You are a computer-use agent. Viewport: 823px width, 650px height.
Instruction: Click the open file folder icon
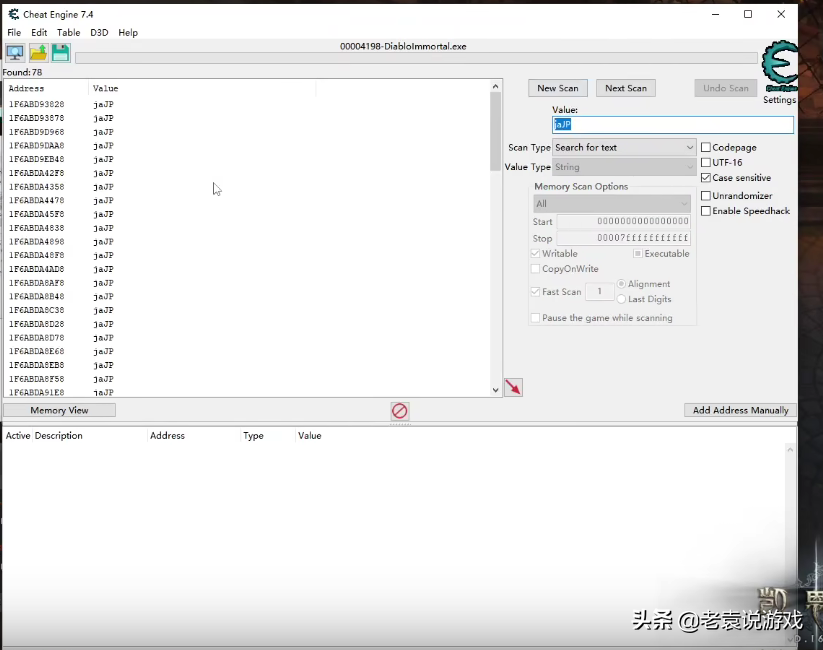[x=38, y=53]
